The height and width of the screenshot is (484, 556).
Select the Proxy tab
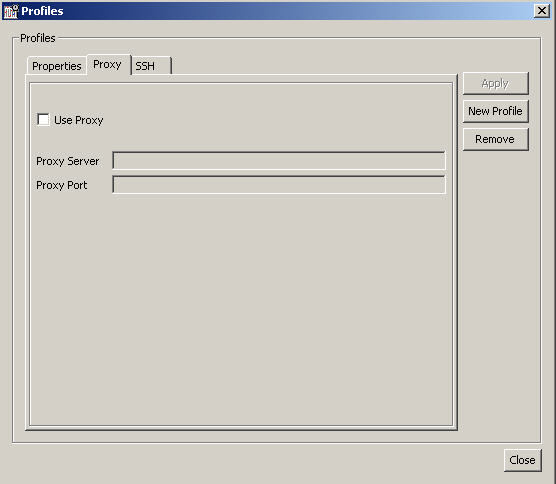pos(108,65)
